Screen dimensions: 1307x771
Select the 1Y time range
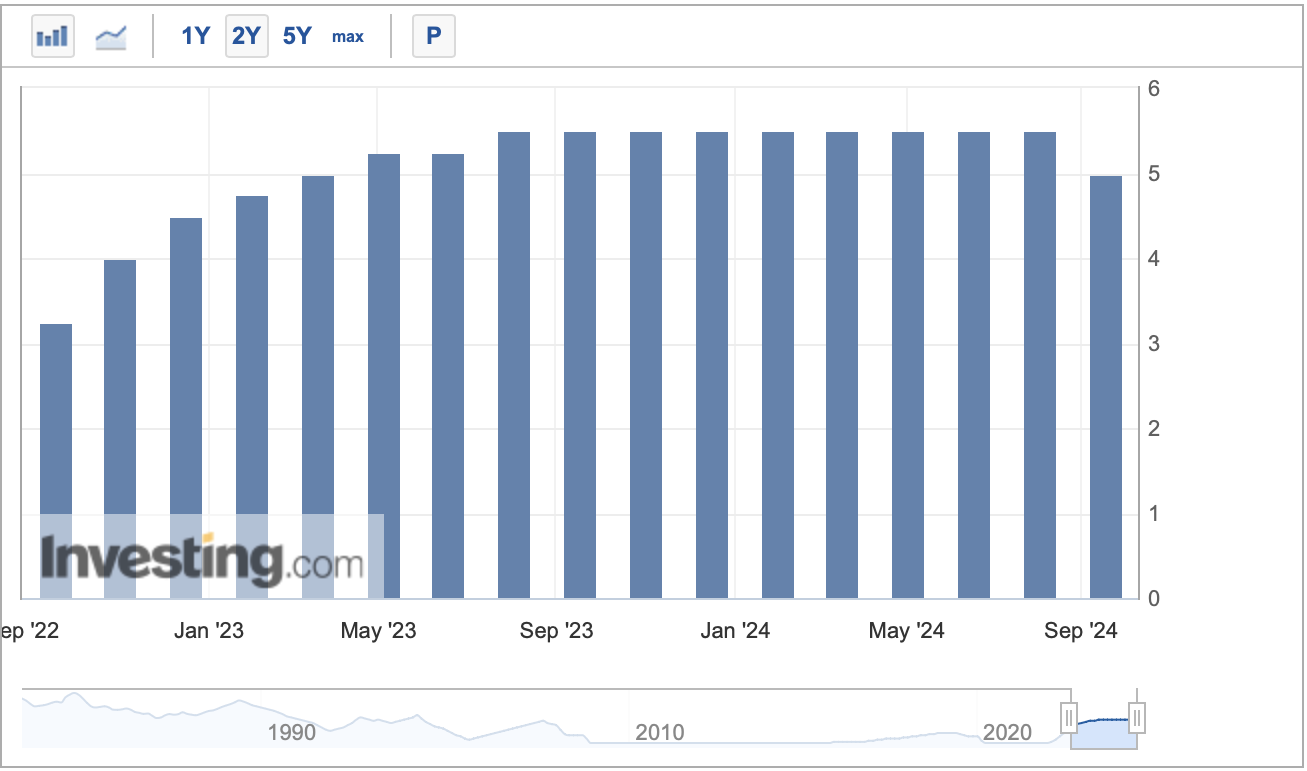[x=195, y=36]
